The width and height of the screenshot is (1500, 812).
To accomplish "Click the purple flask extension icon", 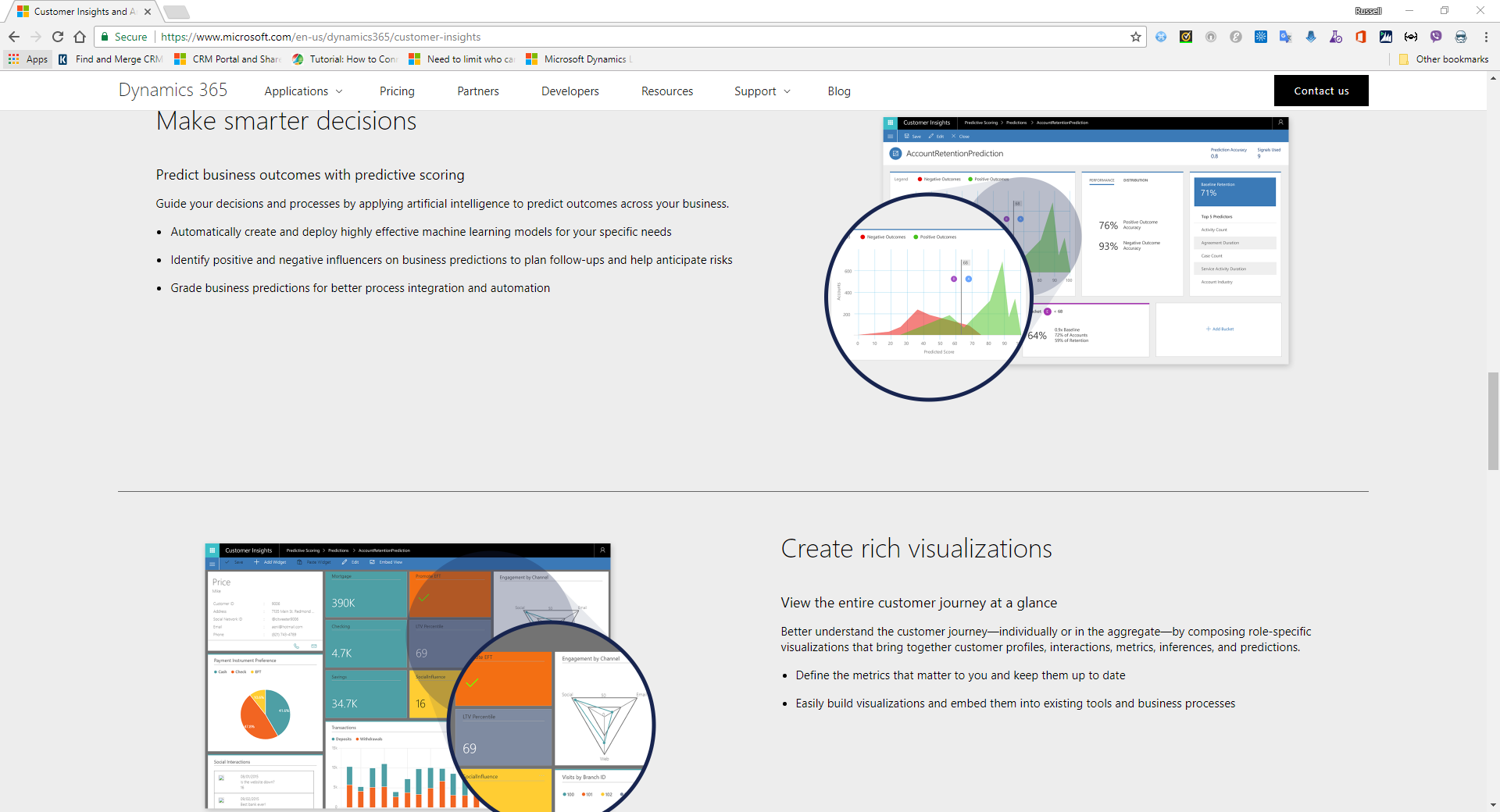I will 1335,37.
